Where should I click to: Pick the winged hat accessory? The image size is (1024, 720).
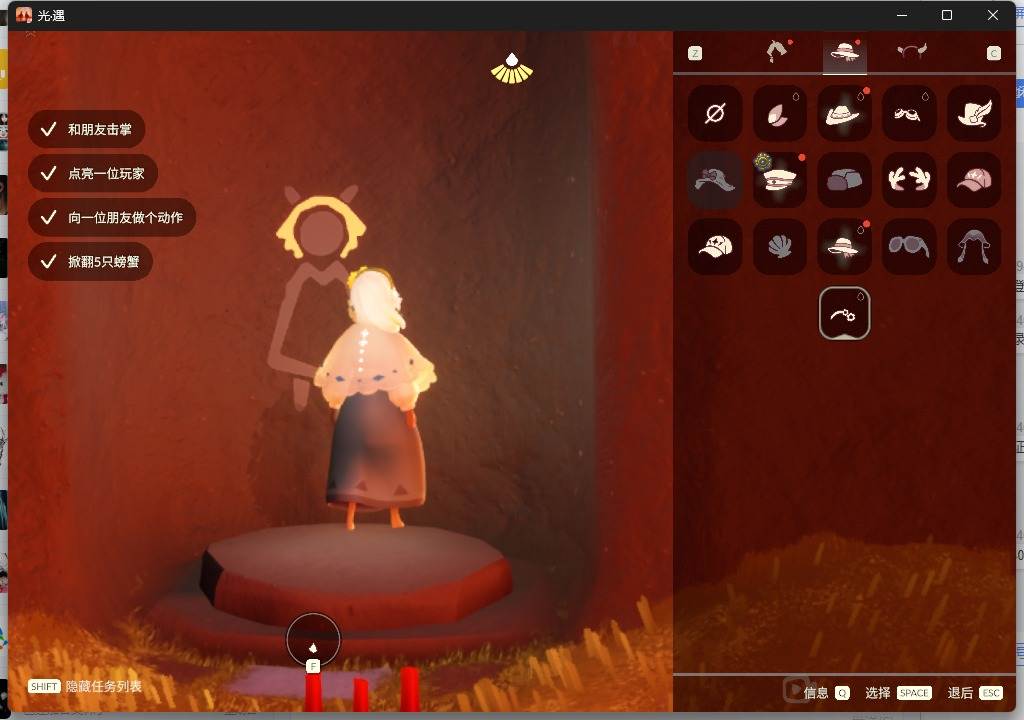pyautogui.click(x=974, y=113)
